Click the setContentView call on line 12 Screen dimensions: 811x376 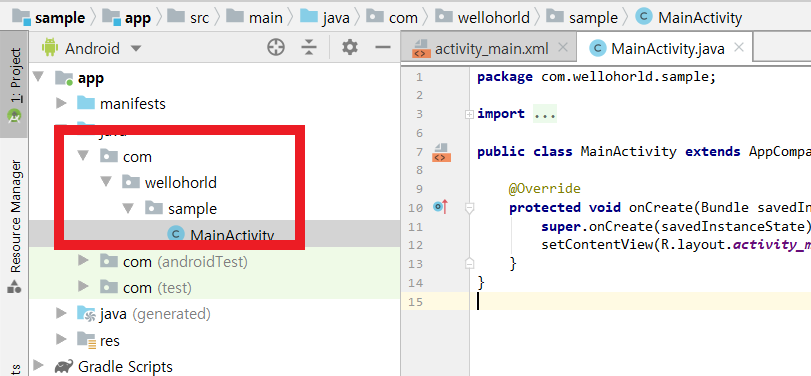coord(675,245)
